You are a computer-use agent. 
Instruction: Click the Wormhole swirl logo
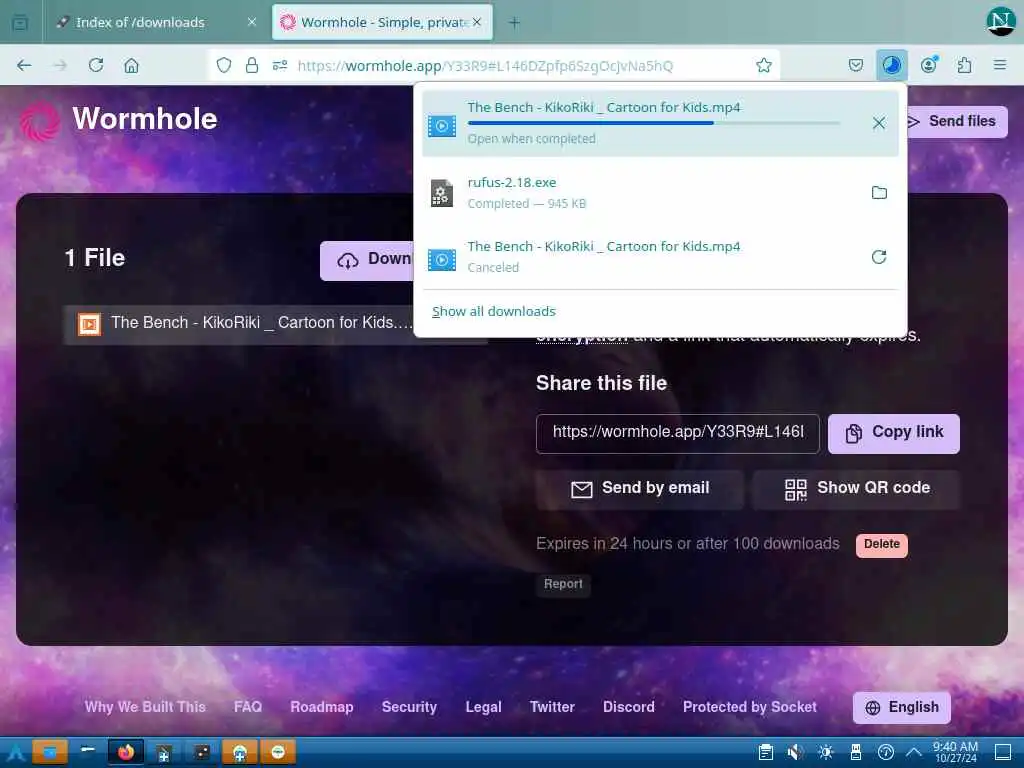tap(39, 121)
